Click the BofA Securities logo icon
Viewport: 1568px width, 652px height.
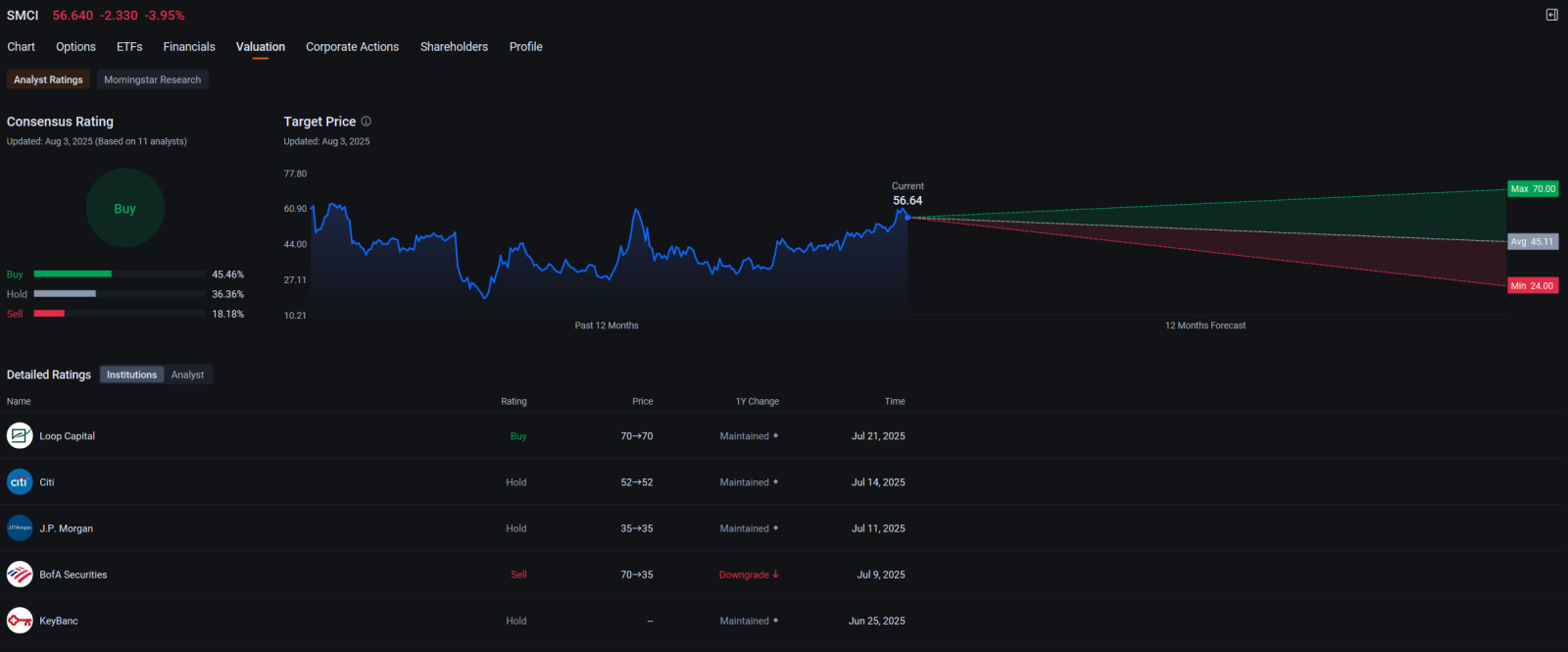pos(20,574)
